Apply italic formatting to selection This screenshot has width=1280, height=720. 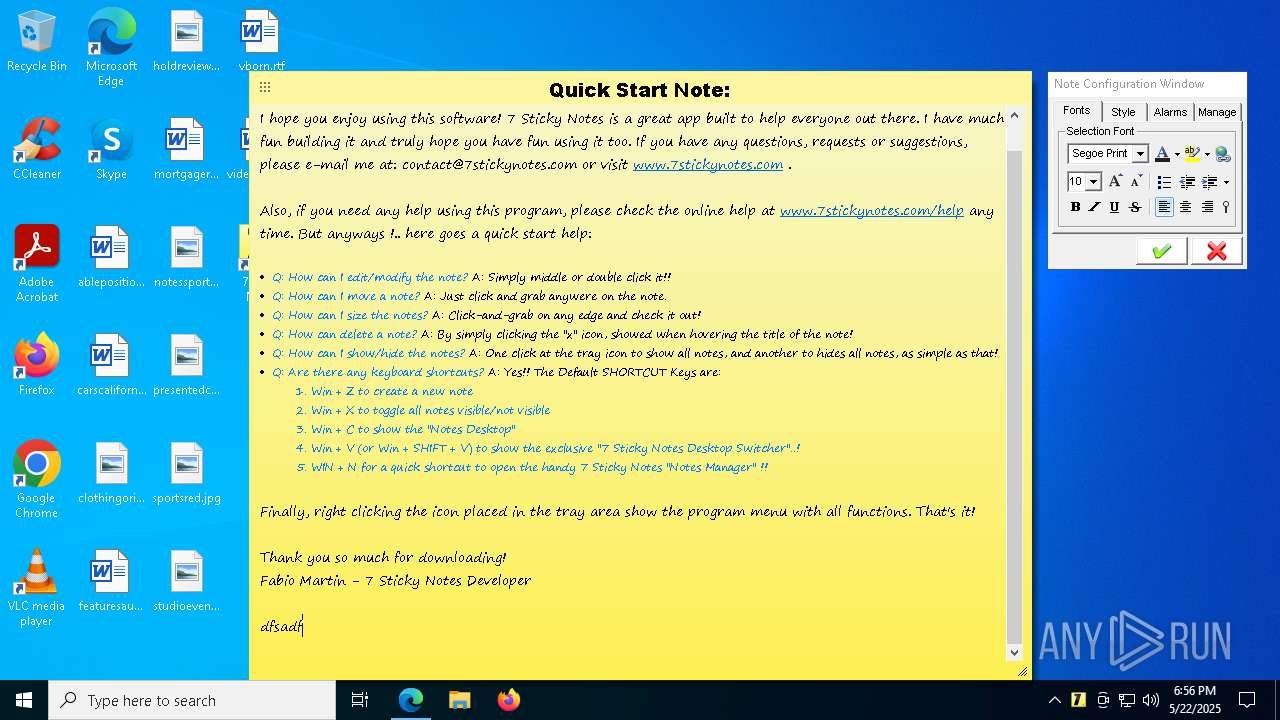[1094, 207]
